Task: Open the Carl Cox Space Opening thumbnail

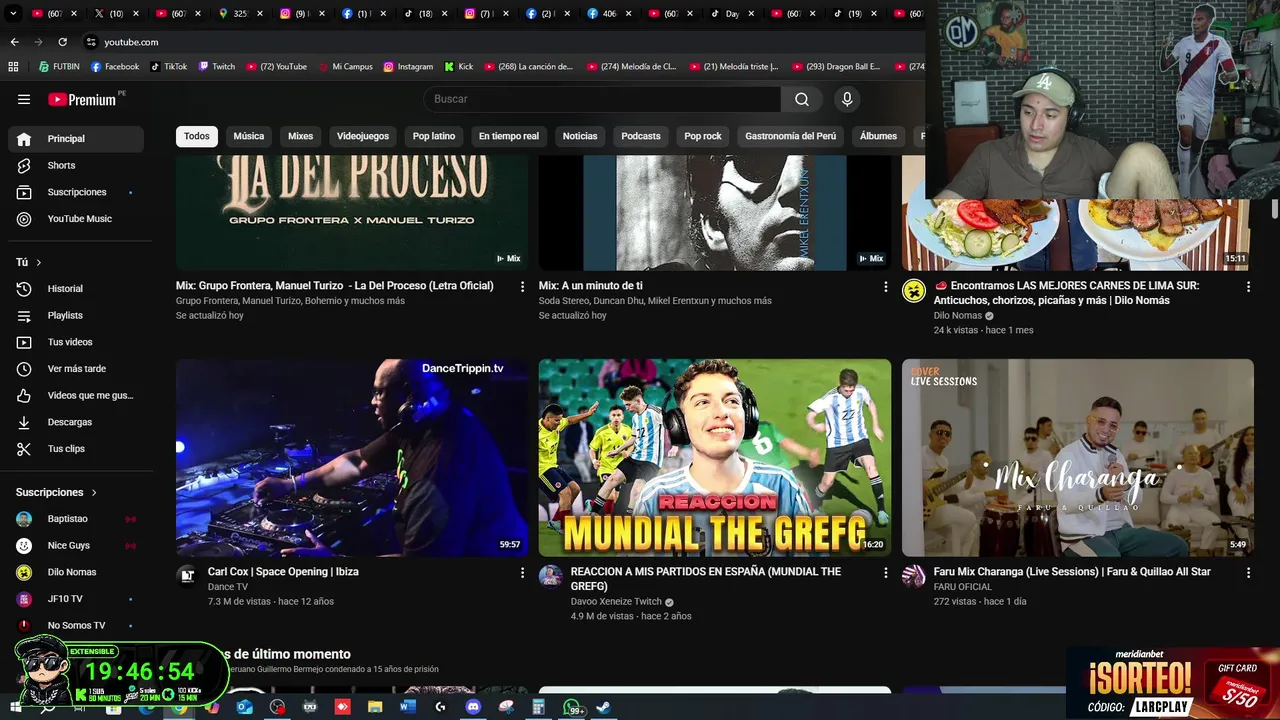Action: pos(352,458)
